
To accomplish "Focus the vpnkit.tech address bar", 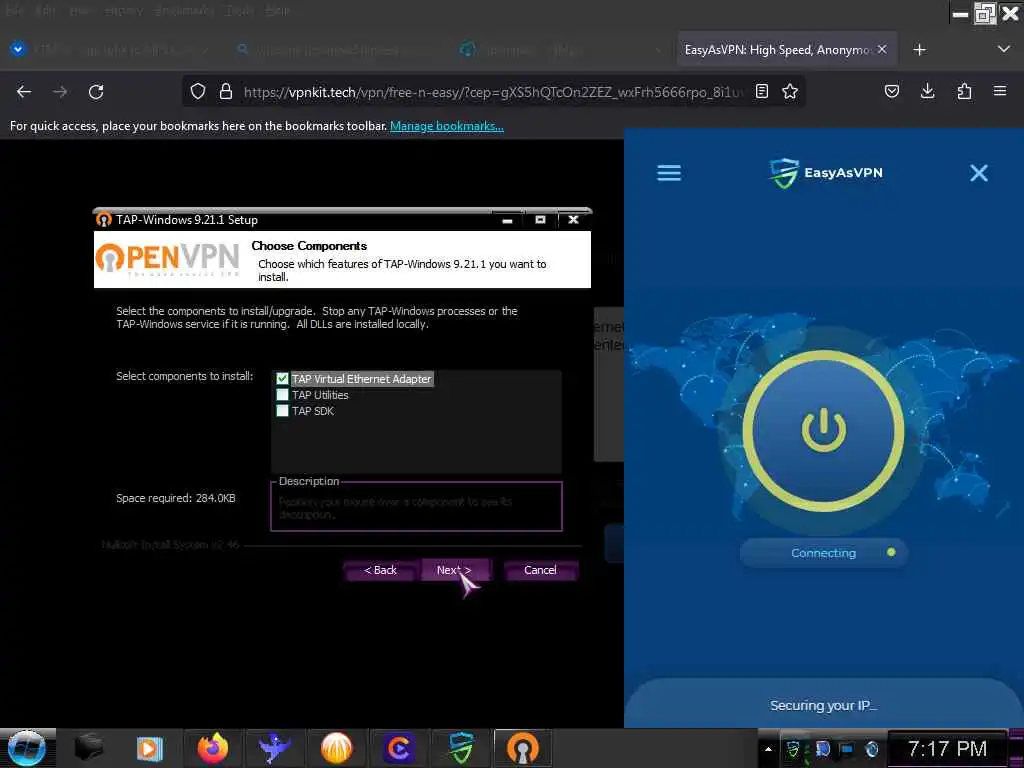I will [x=493, y=92].
